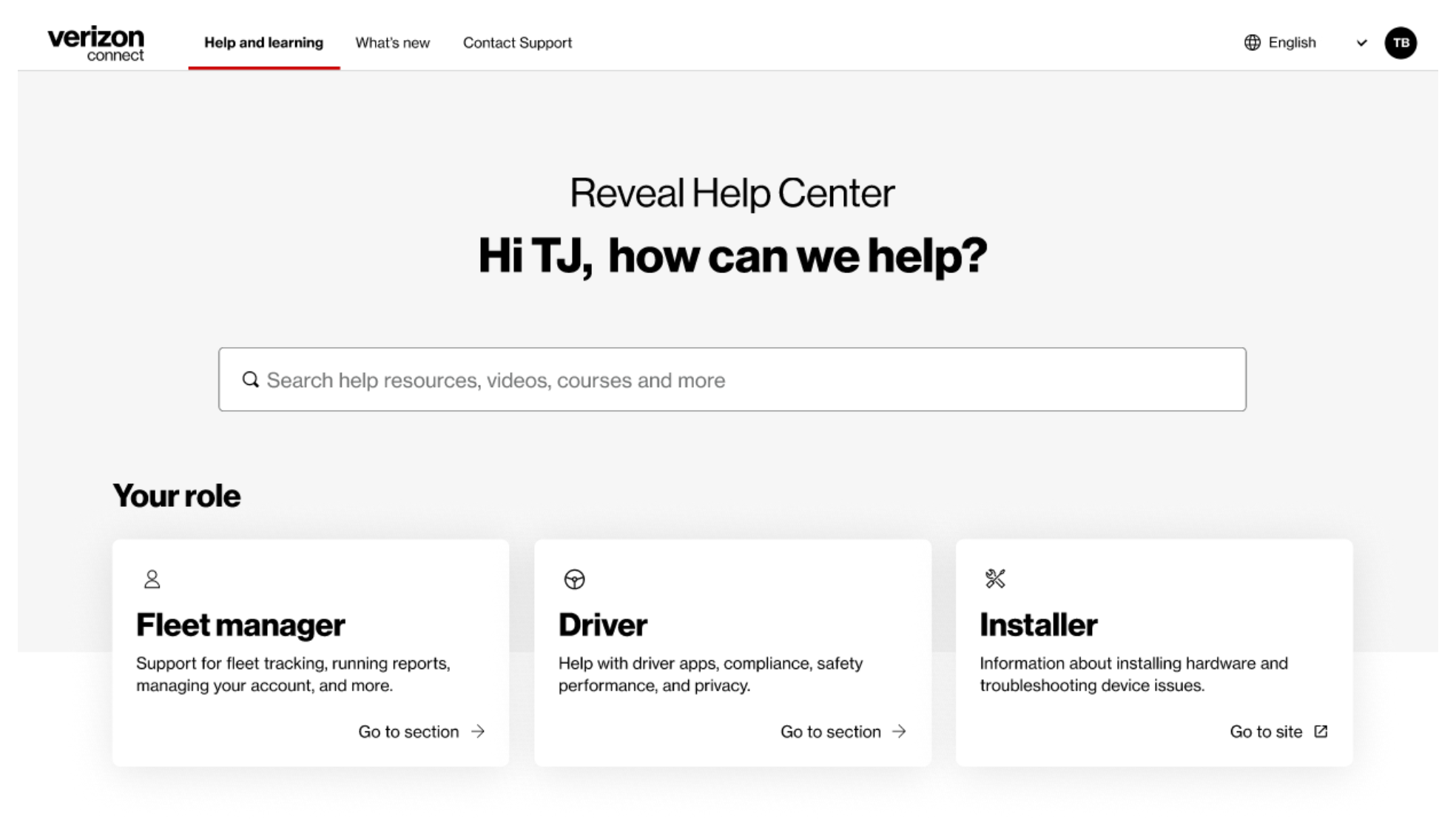Click the globe language icon
This screenshot has width=1456, height=823.
pyautogui.click(x=1252, y=42)
